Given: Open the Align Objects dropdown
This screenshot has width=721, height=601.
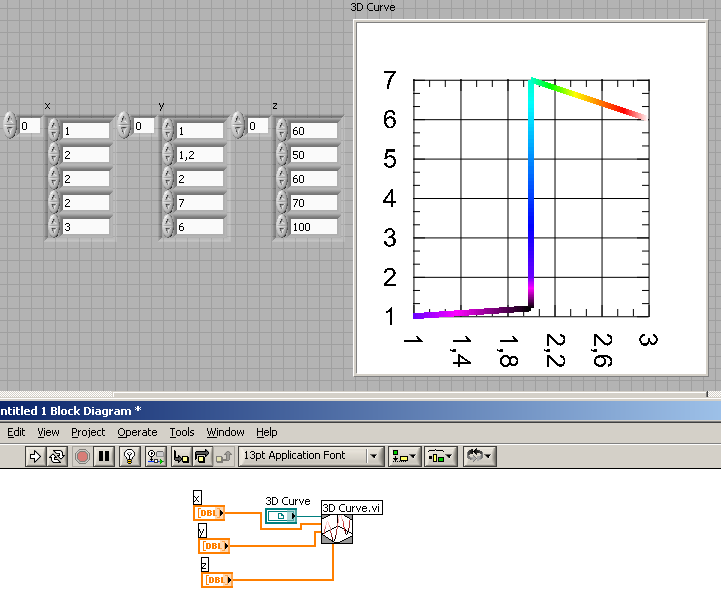Looking at the screenshot, I should (x=405, y=456).
